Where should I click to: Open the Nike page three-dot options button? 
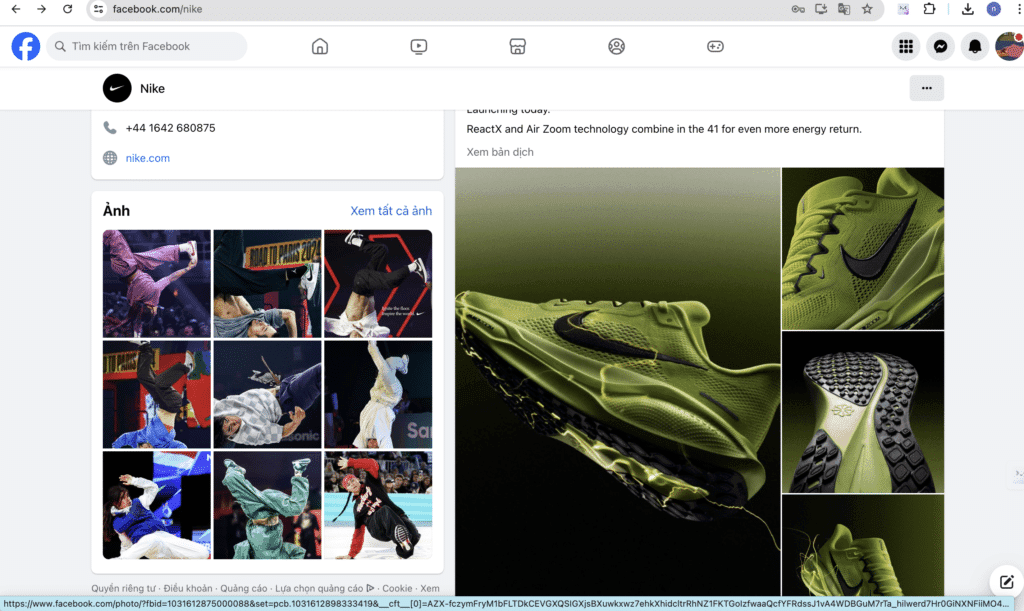click(927, 88)
